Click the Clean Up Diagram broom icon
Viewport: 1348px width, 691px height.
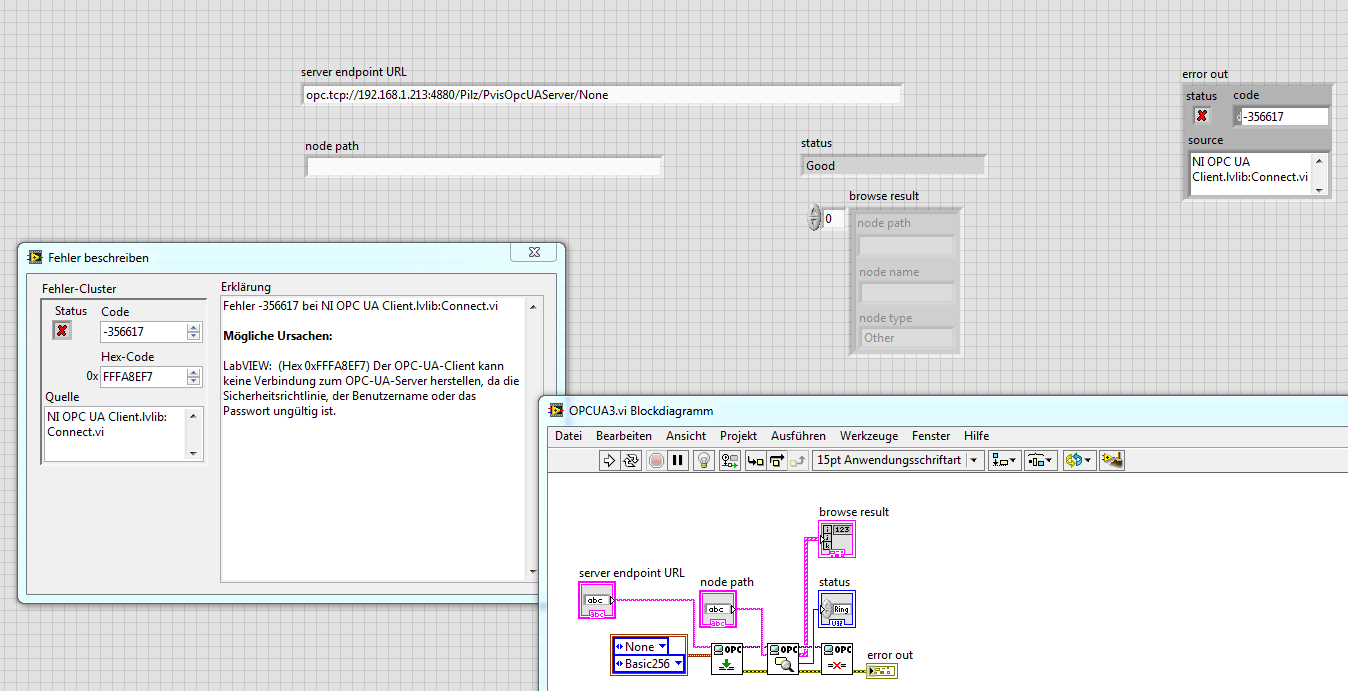click(1111, 460)
